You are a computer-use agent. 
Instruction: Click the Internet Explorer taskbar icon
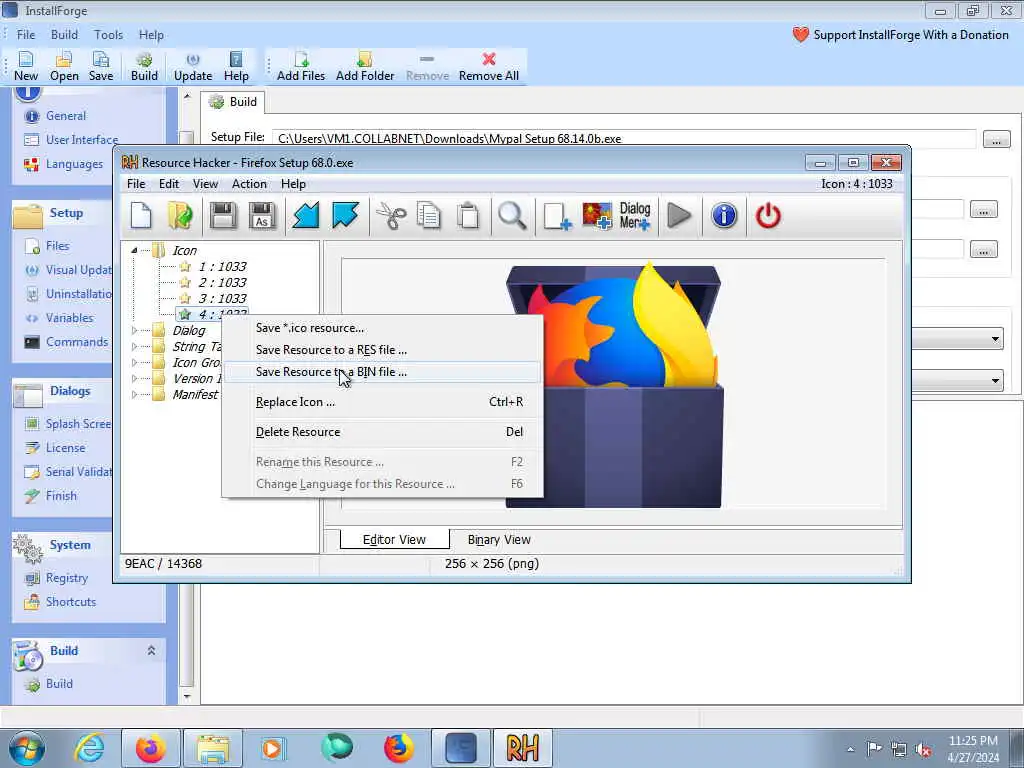(x=88, y=748)
